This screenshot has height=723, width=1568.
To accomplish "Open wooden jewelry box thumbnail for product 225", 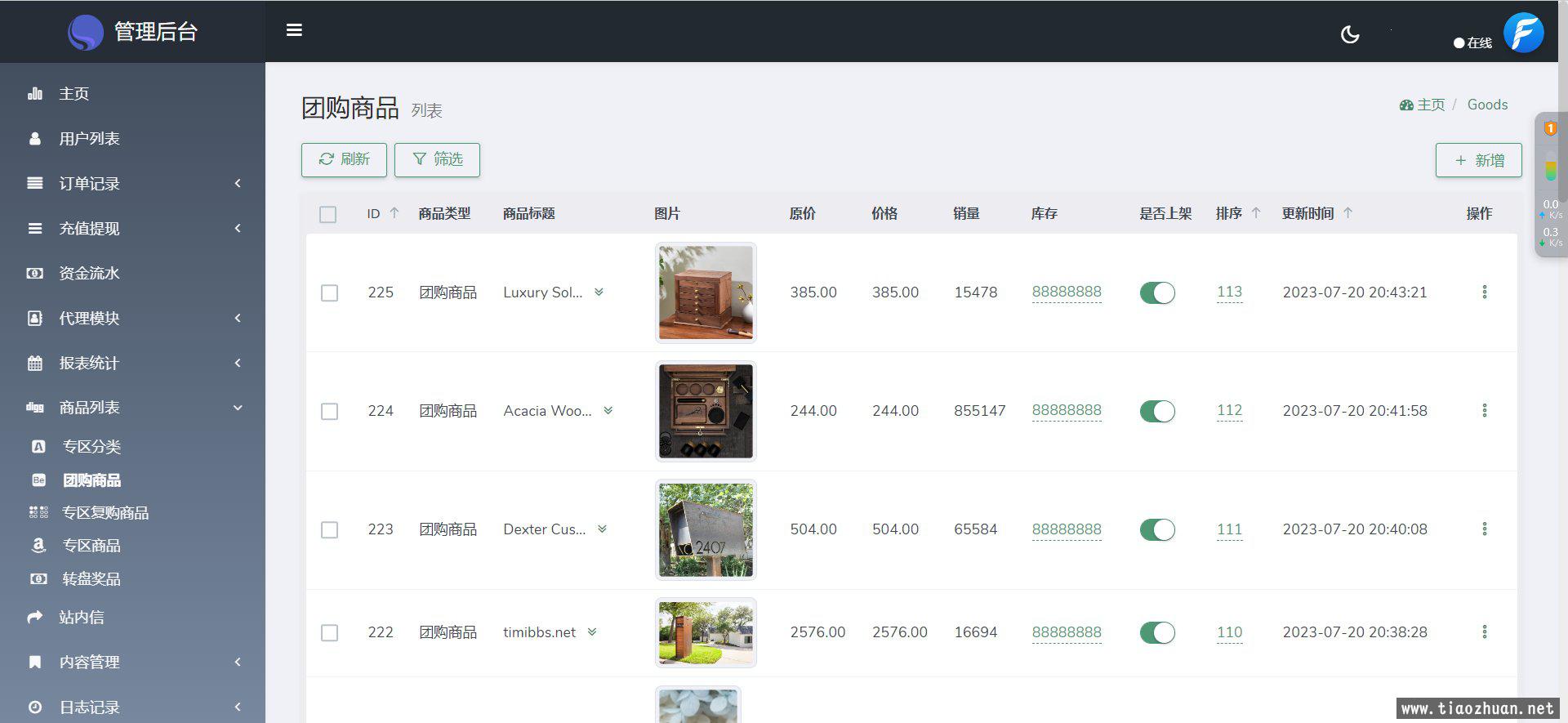I will tap(706, 292).
